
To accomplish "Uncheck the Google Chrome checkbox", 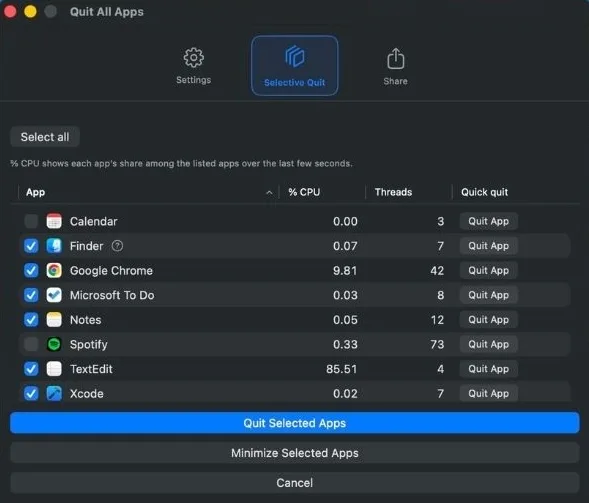I will pos(31,270).
